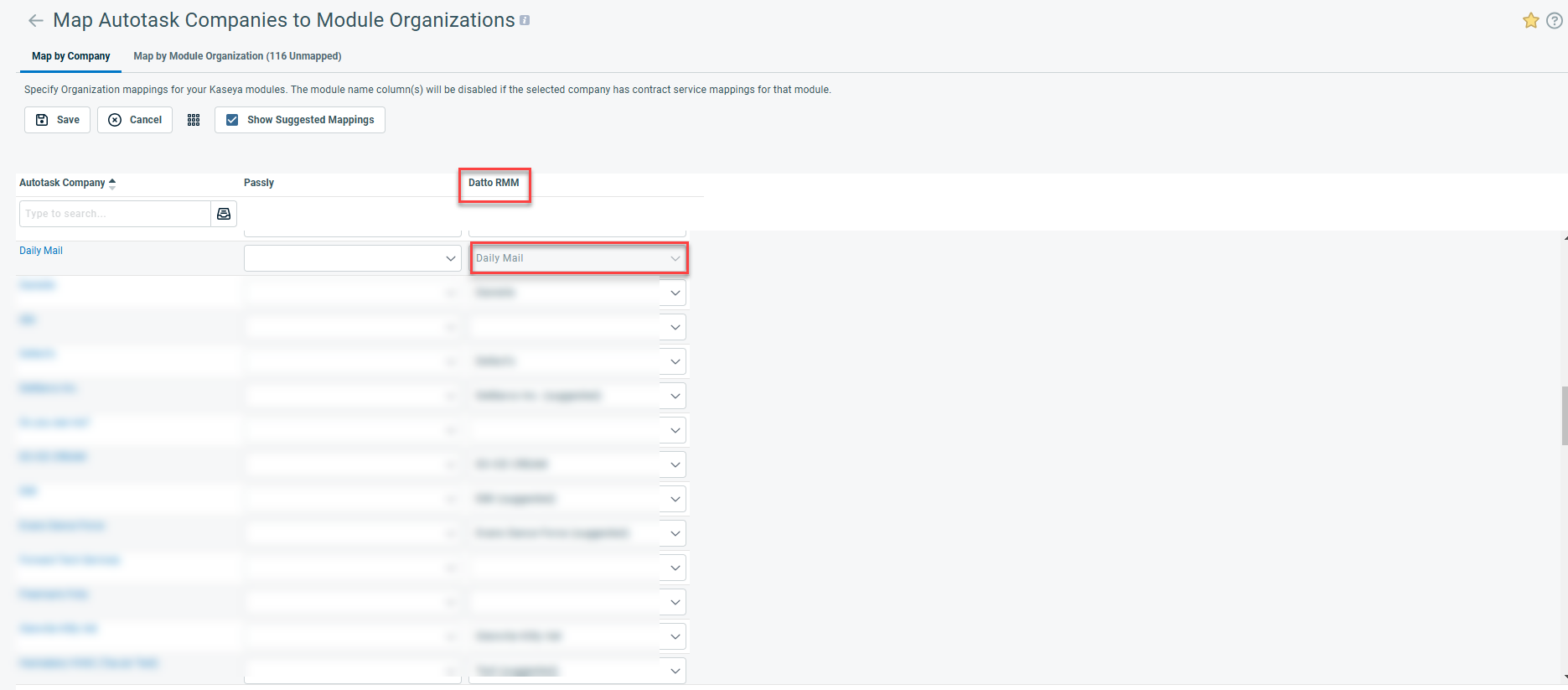Click the Cancel button
Viewport: 1568px width, 690px height.
click(135, 120)
